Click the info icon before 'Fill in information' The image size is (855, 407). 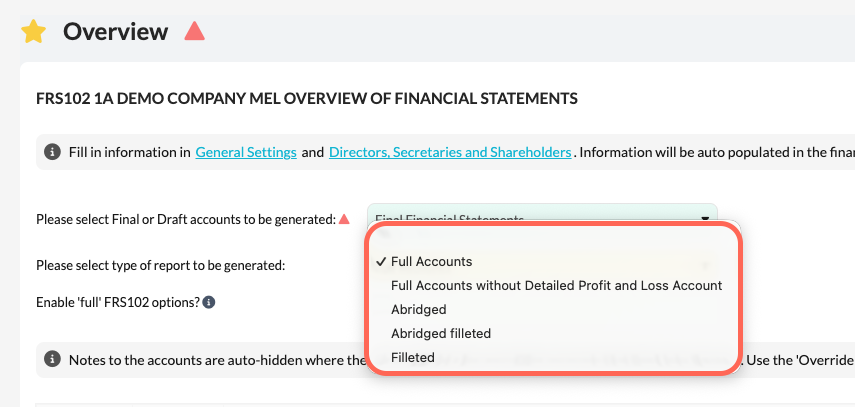(52, 153)
